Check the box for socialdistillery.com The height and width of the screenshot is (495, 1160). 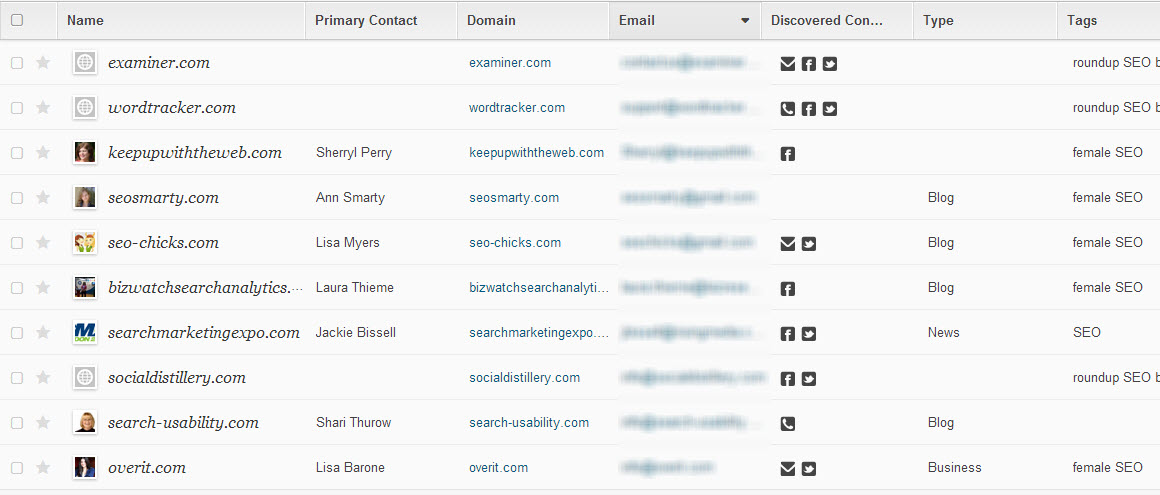coord(17,378)
